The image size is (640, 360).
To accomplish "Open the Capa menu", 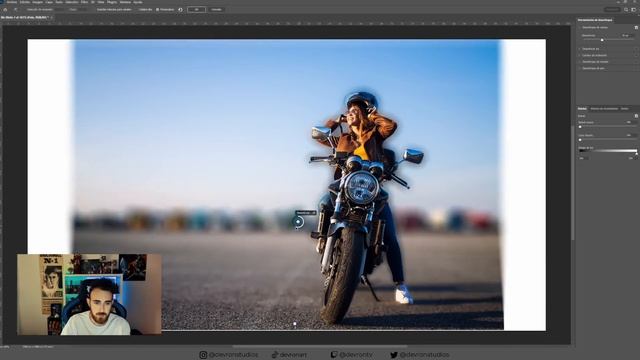I will click(x=49, y=2).
